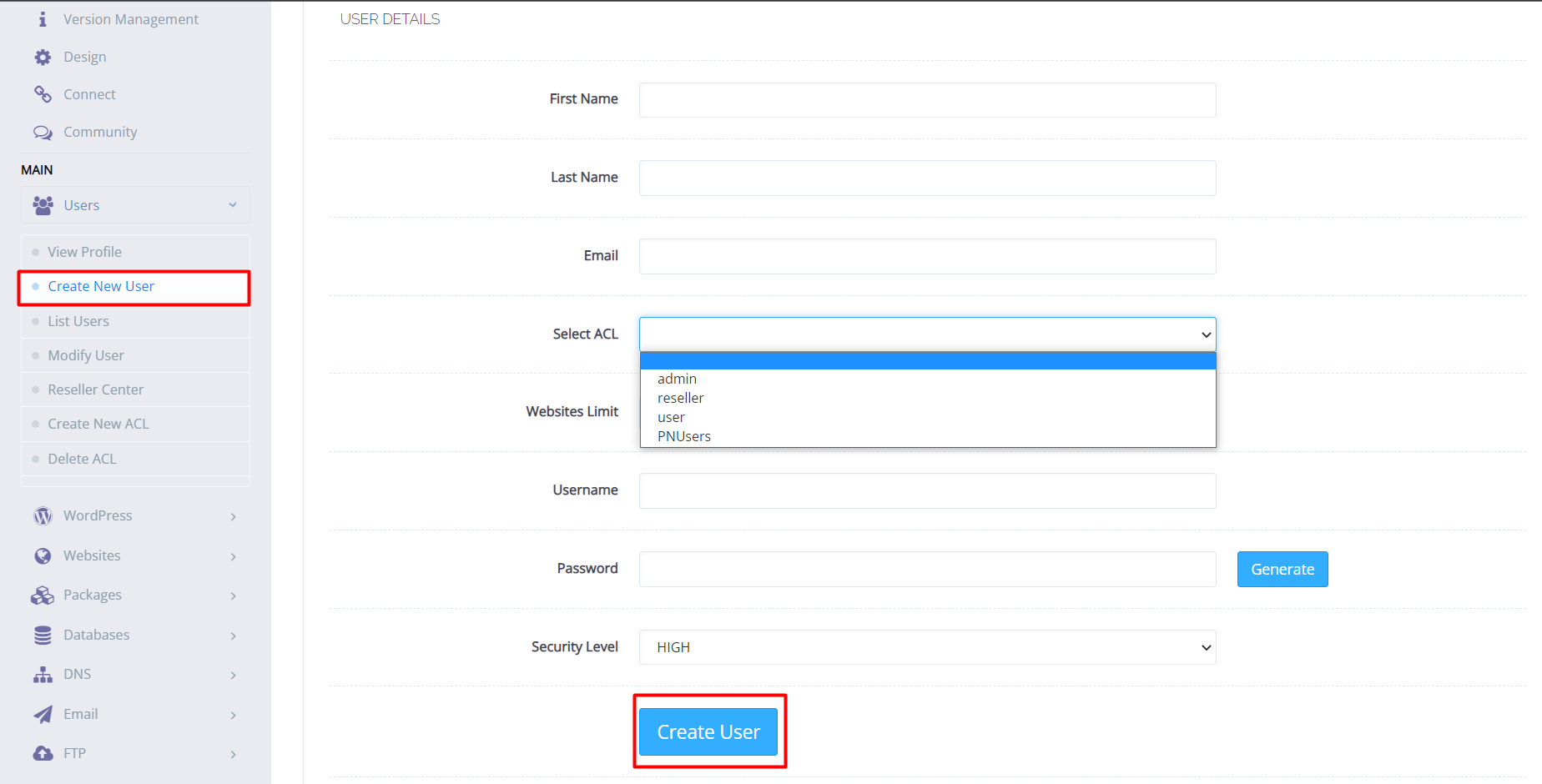Click the Databases stack icon
This screenshot has height=784, width=1542.
(x=43, y=635)
